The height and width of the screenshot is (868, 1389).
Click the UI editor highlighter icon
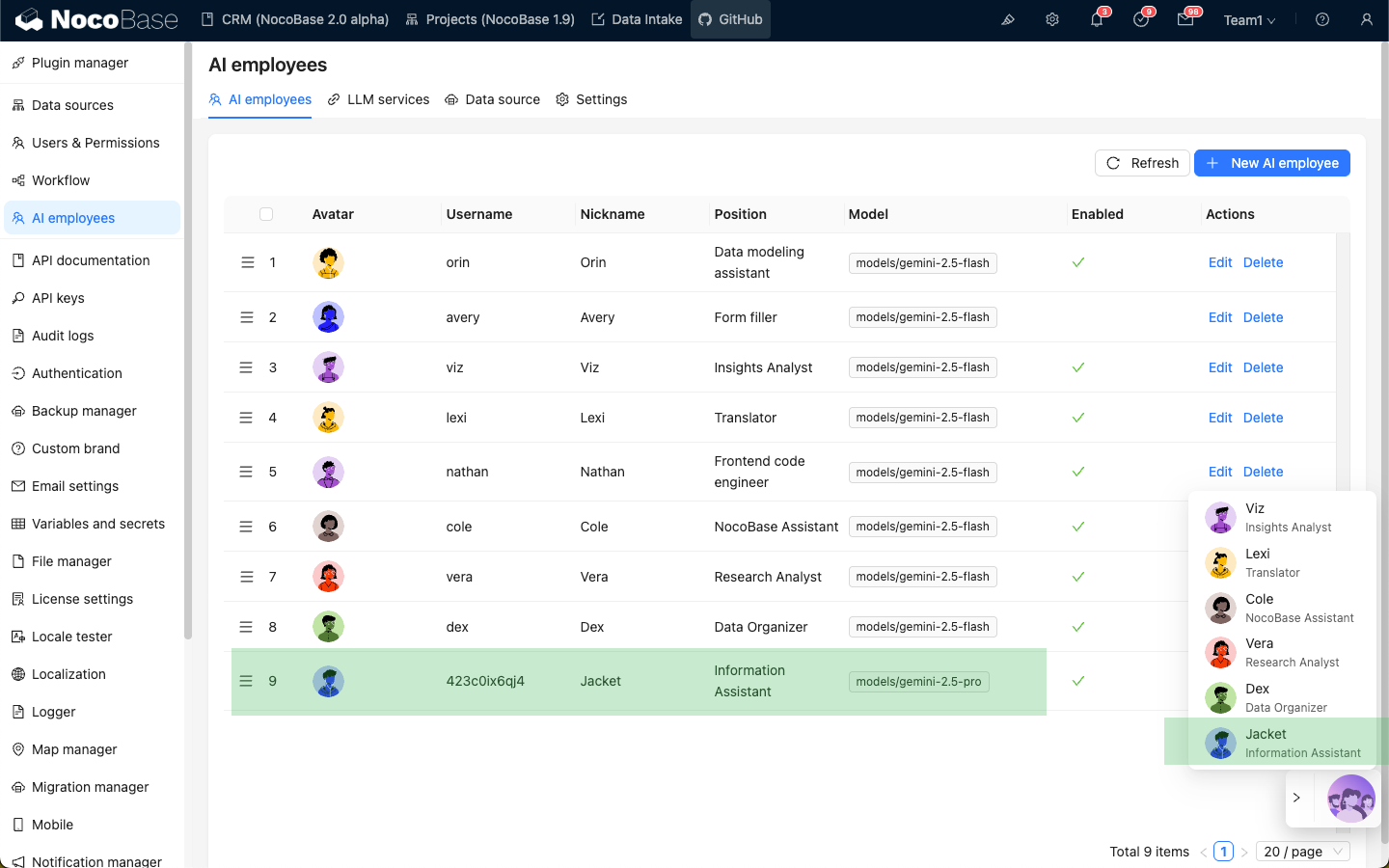coord(1008,19)
